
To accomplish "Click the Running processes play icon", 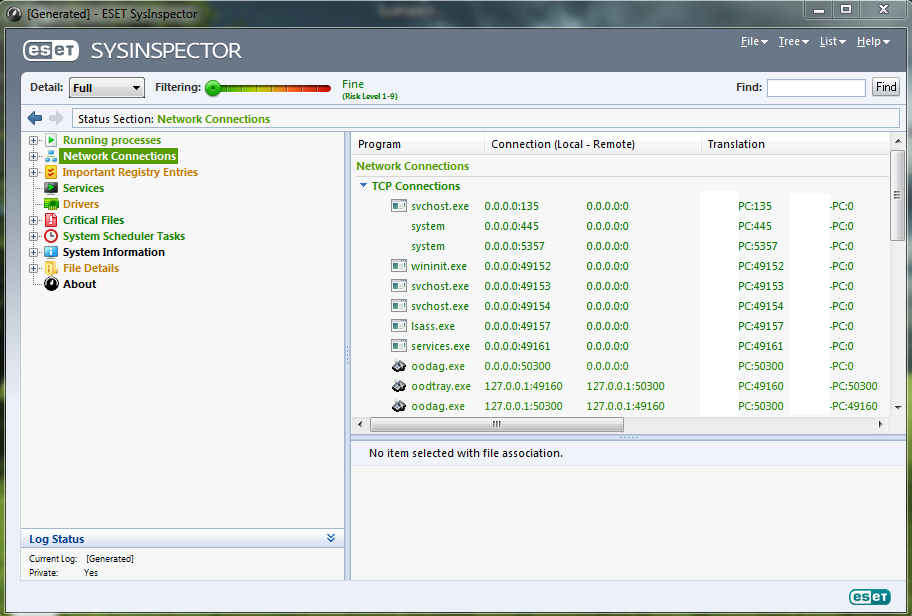I will [51, 140].
